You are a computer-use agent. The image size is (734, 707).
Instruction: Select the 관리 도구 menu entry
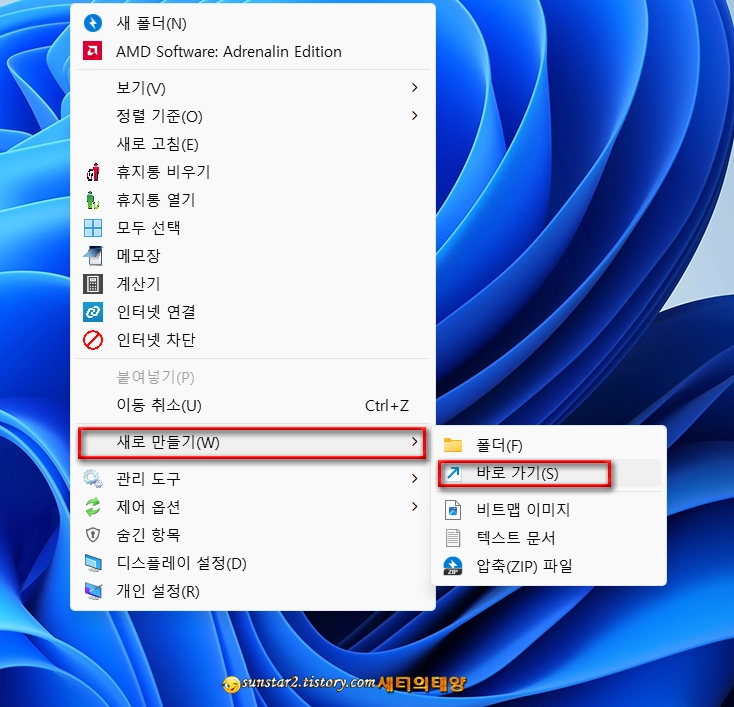click(x=253, y=479)
